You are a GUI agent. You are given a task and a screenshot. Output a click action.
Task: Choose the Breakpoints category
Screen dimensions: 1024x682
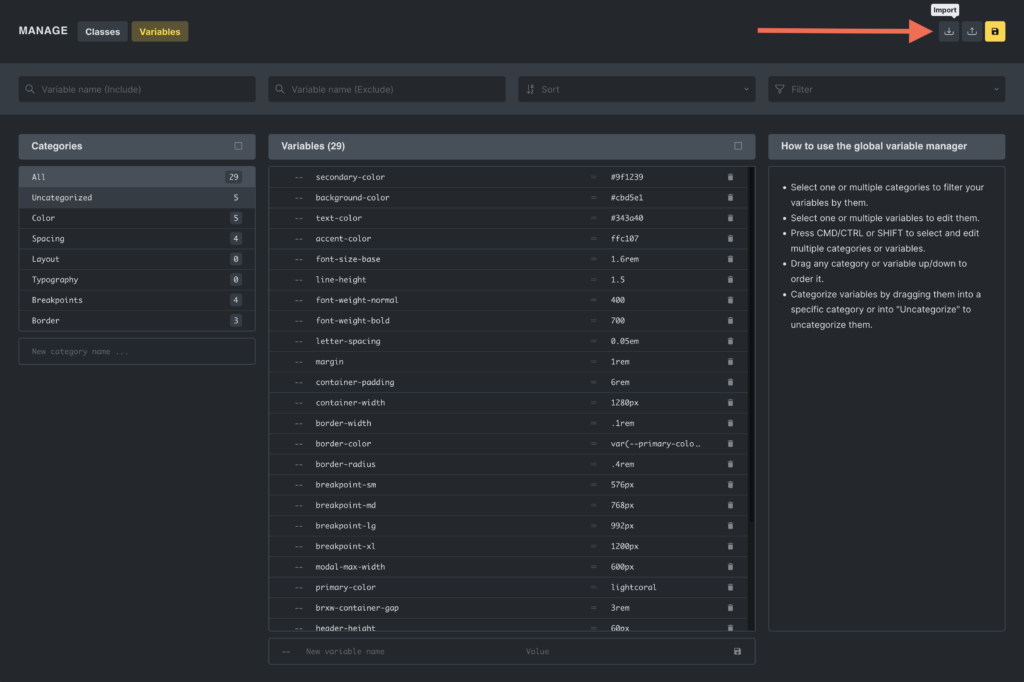tap(136, 300)
